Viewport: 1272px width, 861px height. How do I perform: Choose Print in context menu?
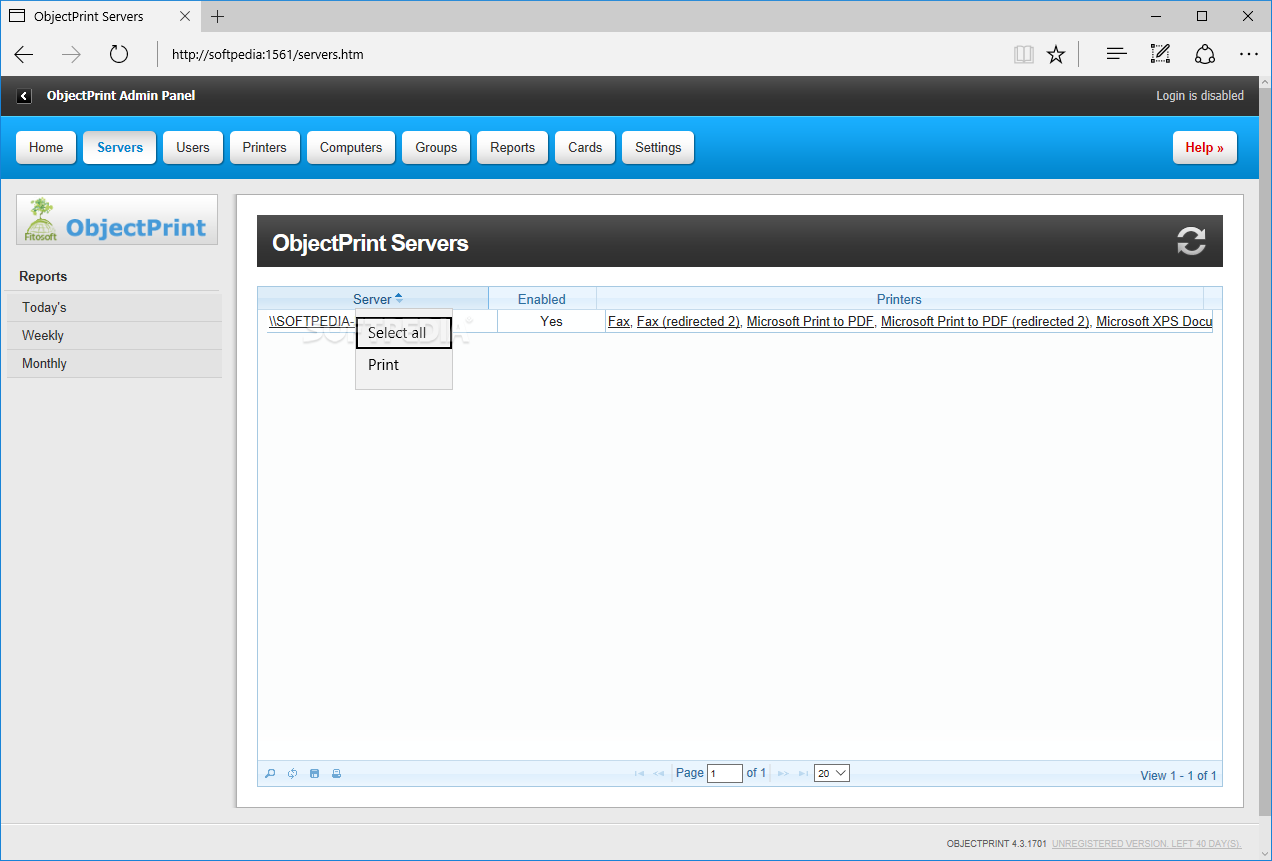coord(404,365)
